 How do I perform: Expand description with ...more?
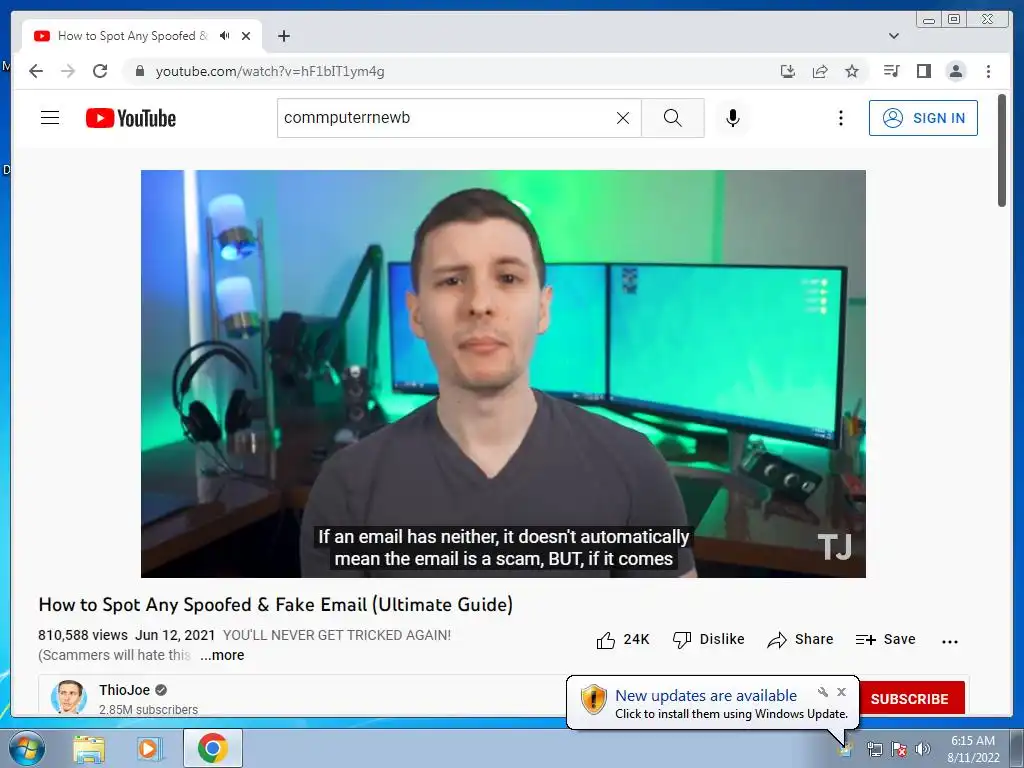222,655
